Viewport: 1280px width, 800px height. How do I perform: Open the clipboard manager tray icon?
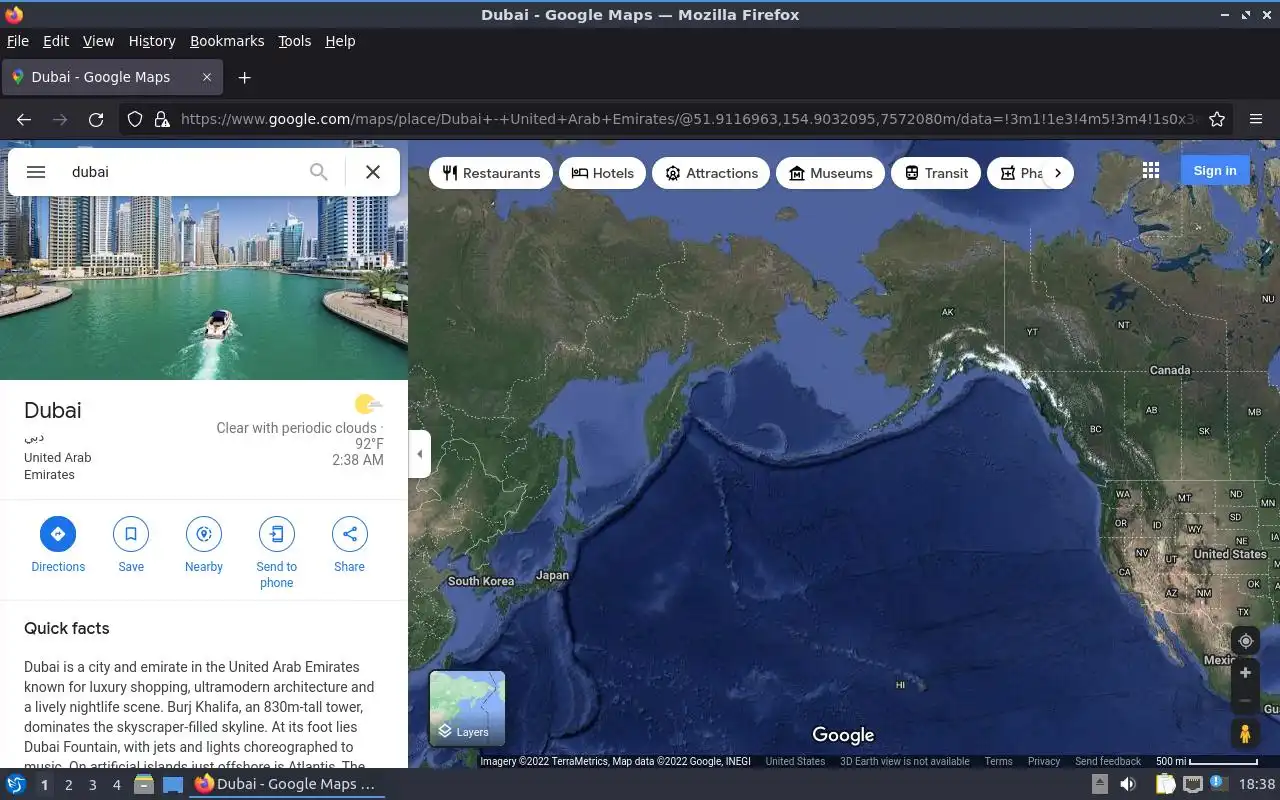click(x=1164, y=784)
